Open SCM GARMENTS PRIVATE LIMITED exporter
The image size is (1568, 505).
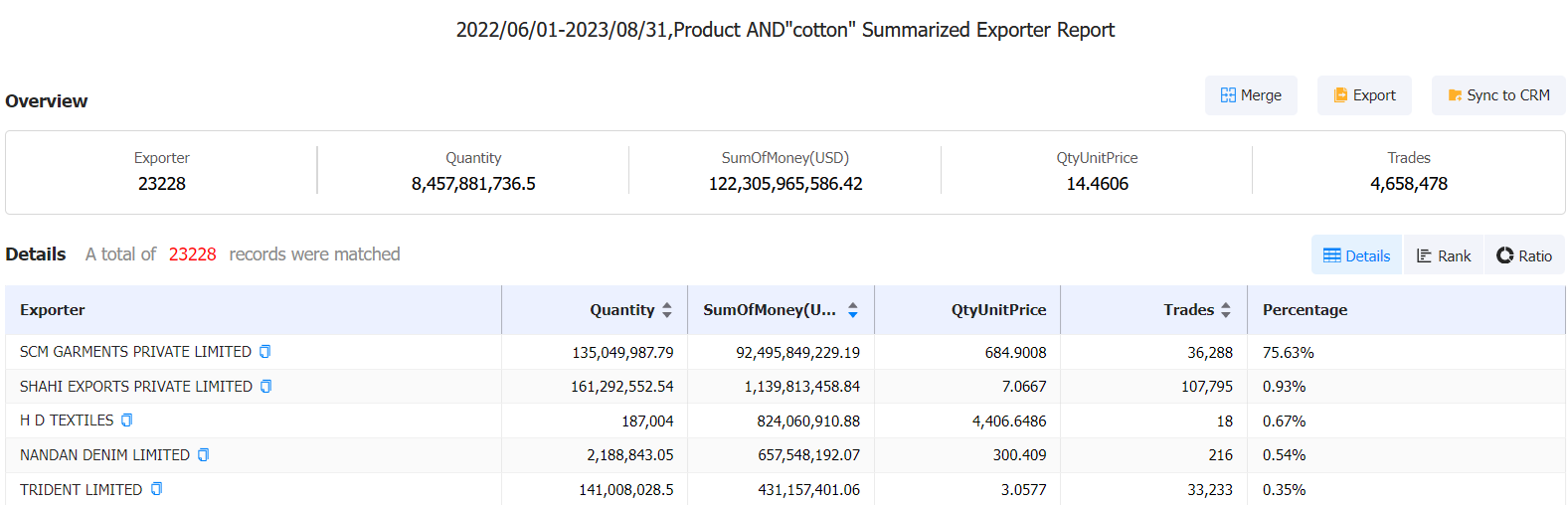coord(135,352)
